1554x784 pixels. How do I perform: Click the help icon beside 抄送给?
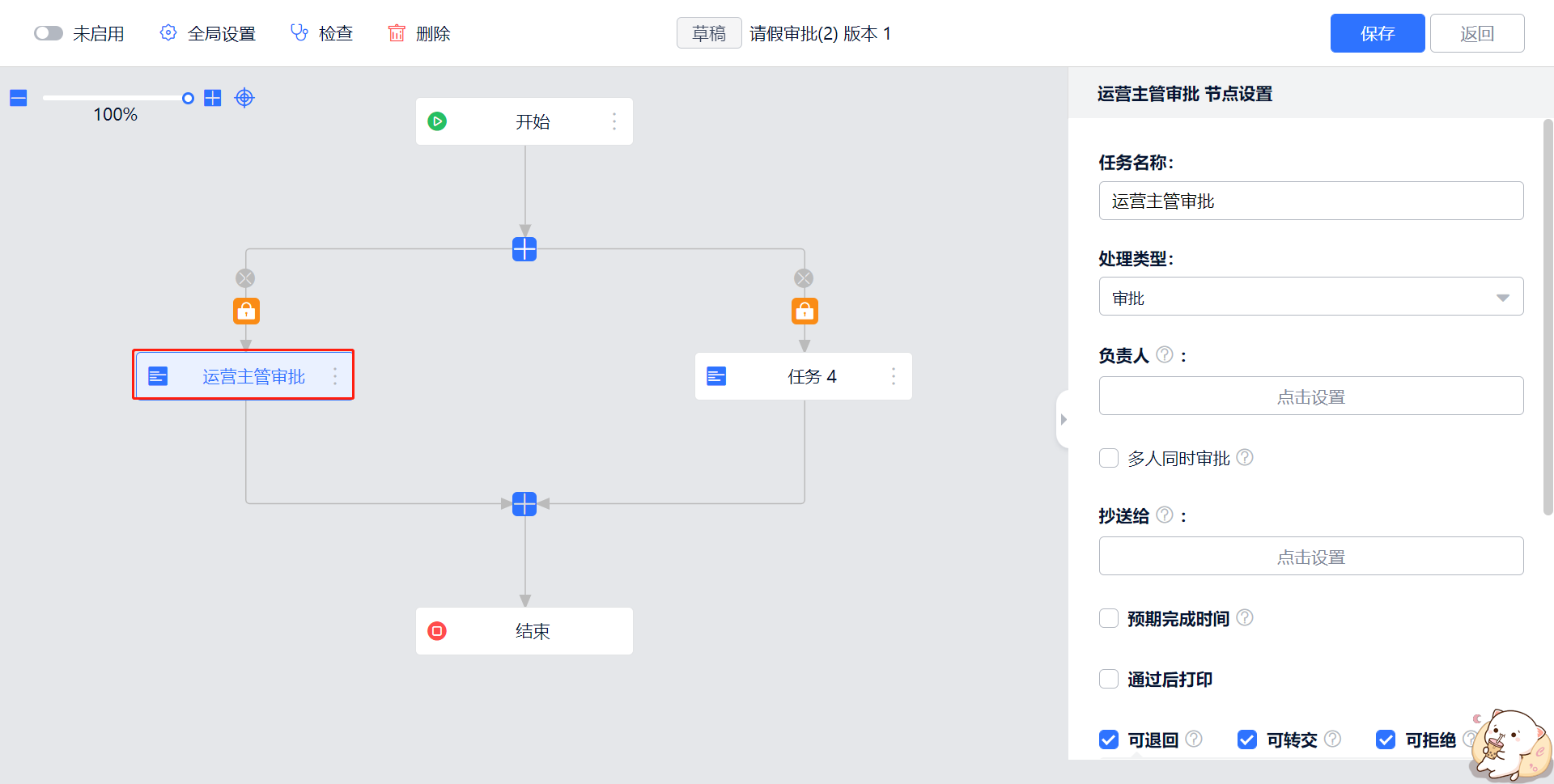click(1165, 515)
